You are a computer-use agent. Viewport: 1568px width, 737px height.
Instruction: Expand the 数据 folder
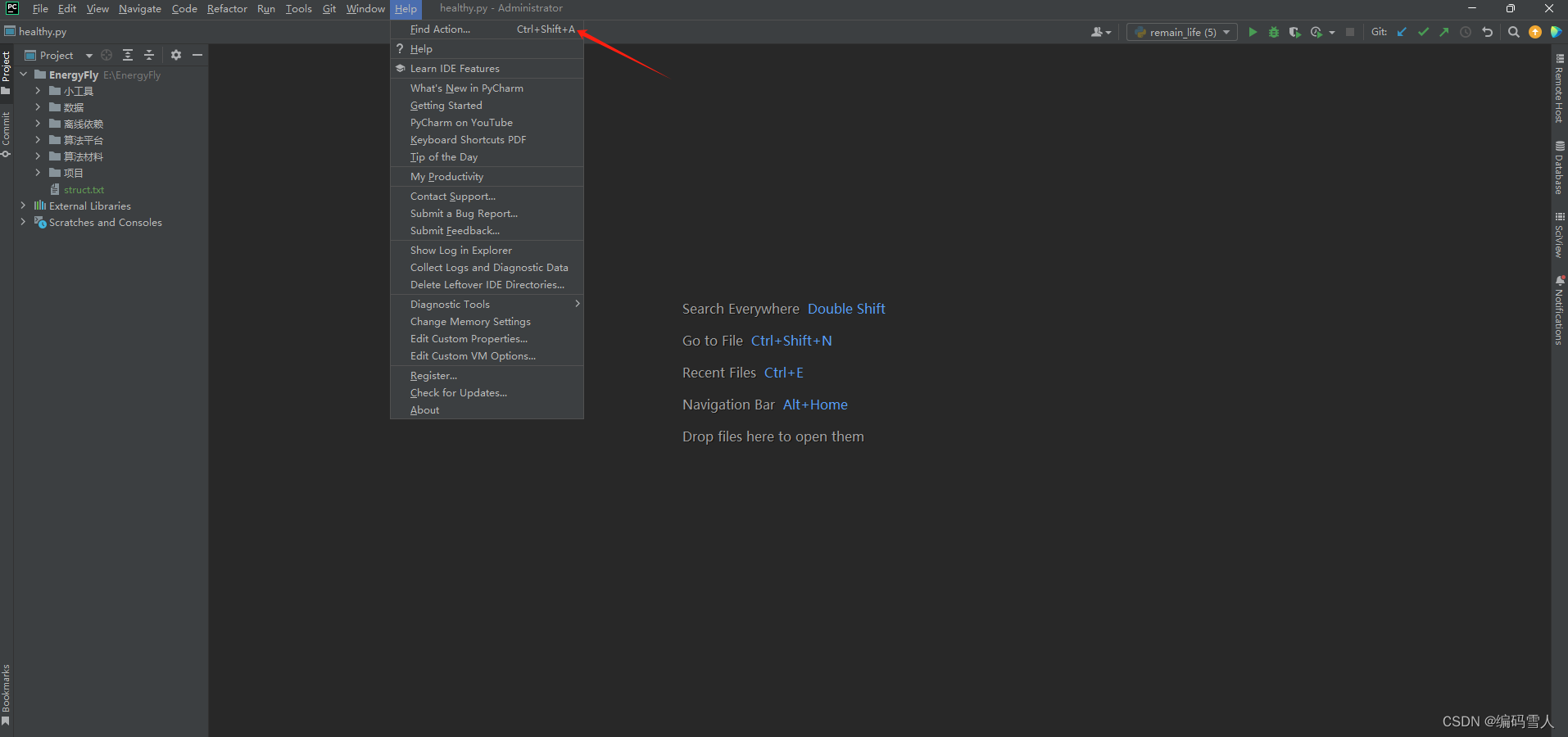click(38, 107)
